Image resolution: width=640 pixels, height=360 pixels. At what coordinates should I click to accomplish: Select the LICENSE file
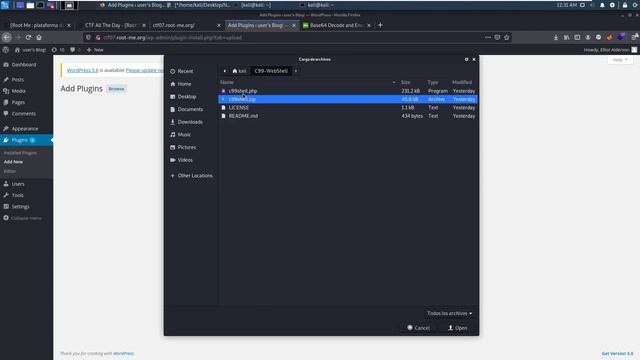pyautogui.click(x=348, y=108)
